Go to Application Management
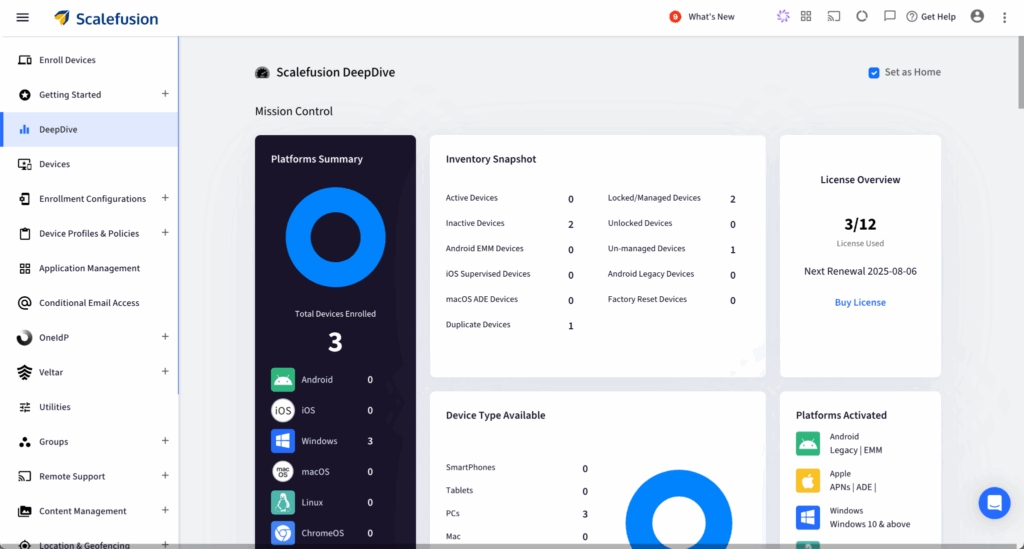Screen dimensions: 1024x549 tap(89, 268)
